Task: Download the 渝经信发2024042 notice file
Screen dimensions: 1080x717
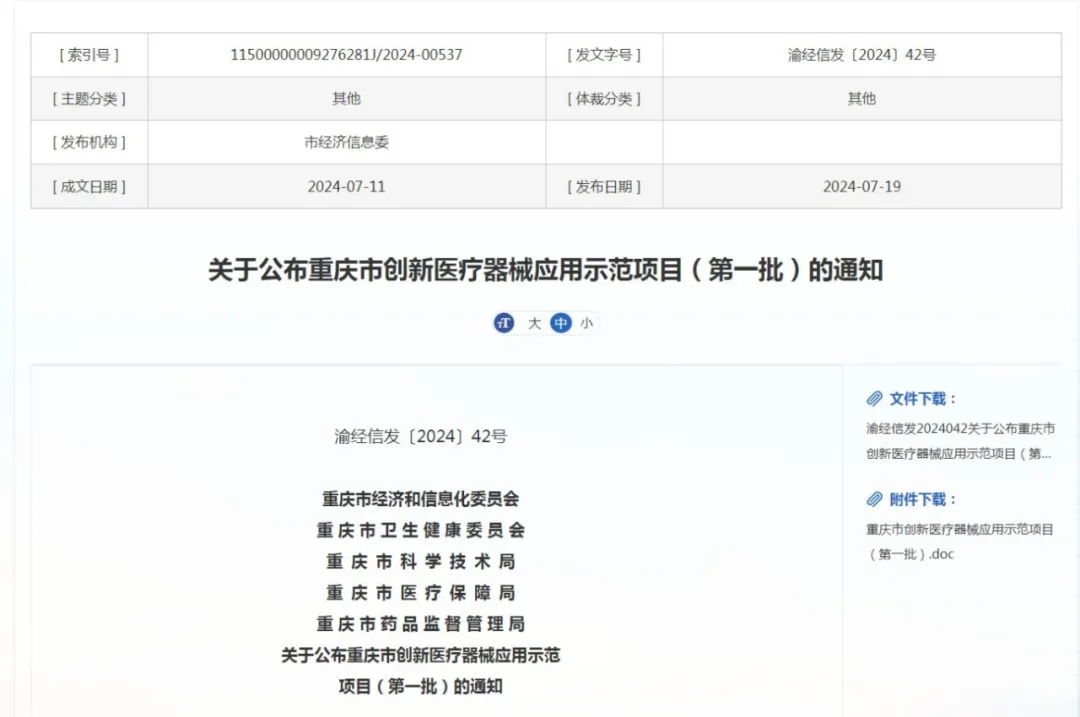Action: (959, 441)
